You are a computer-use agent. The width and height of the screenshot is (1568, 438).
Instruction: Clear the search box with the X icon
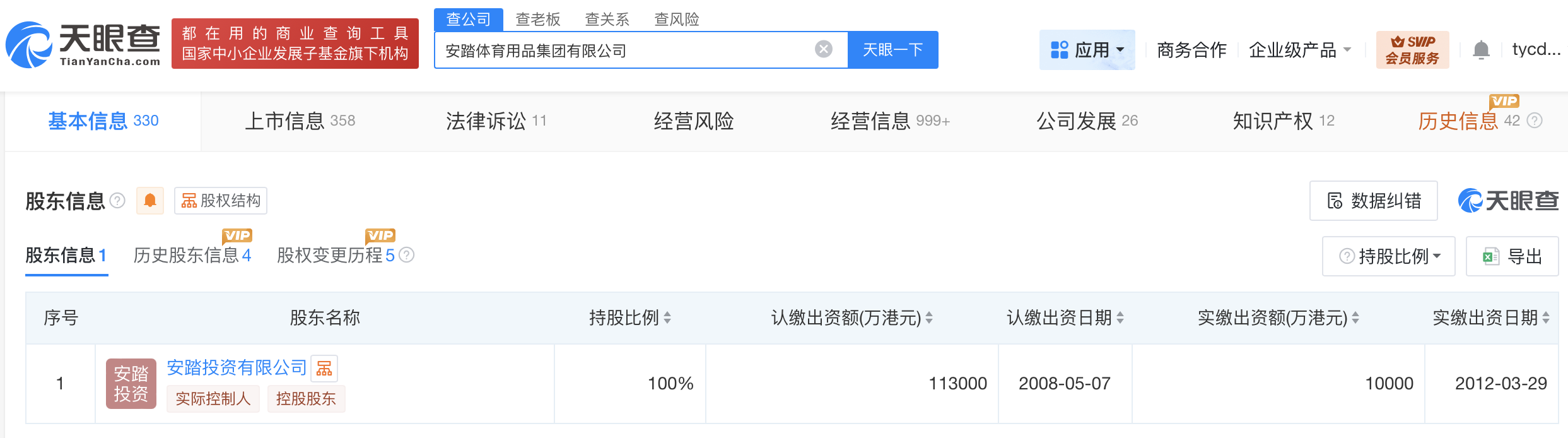click(x=823, y=49)
